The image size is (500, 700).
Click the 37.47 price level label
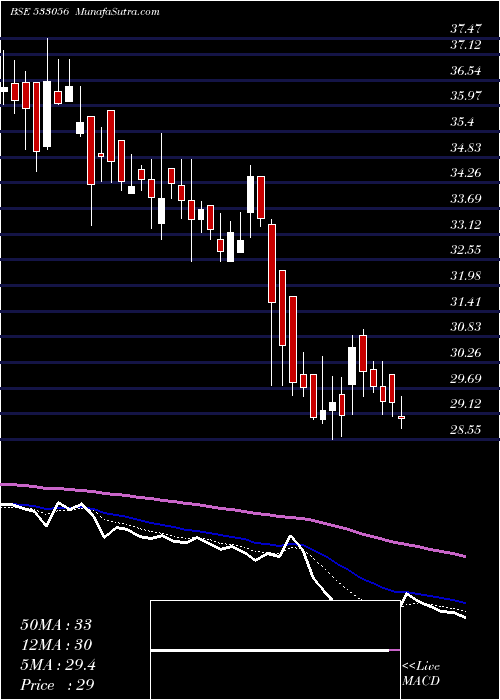pyautogui.click(x=466, y=29)
